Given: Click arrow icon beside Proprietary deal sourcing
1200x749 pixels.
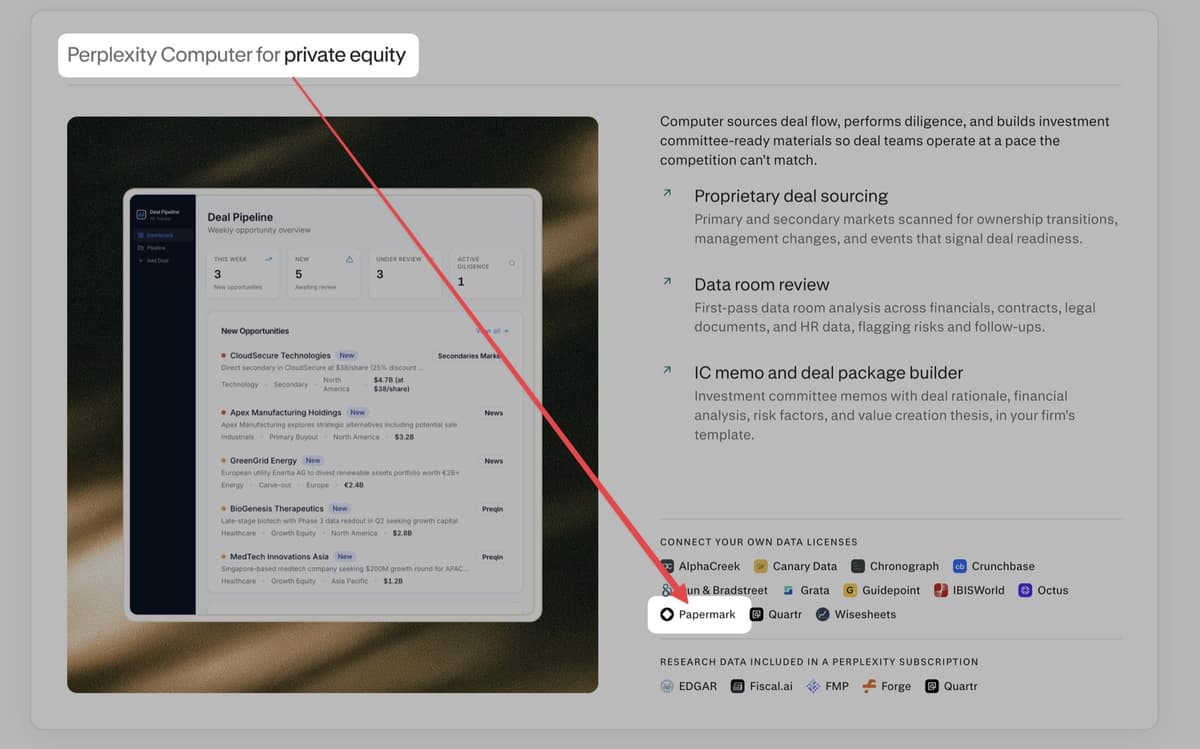Looking at the screenshot, I should tap(667, 194).
